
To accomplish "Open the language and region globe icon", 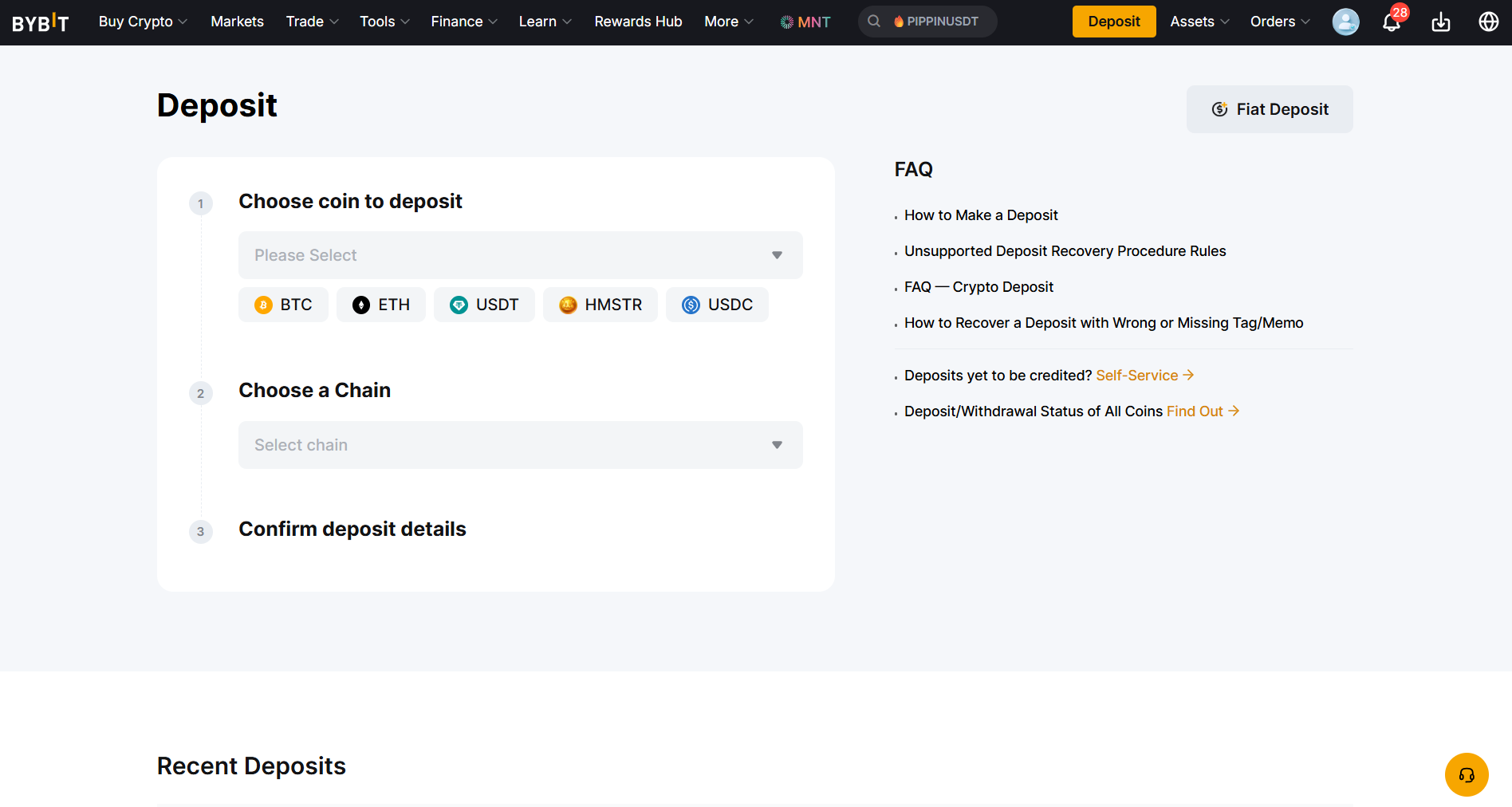I will (1488, 22).
